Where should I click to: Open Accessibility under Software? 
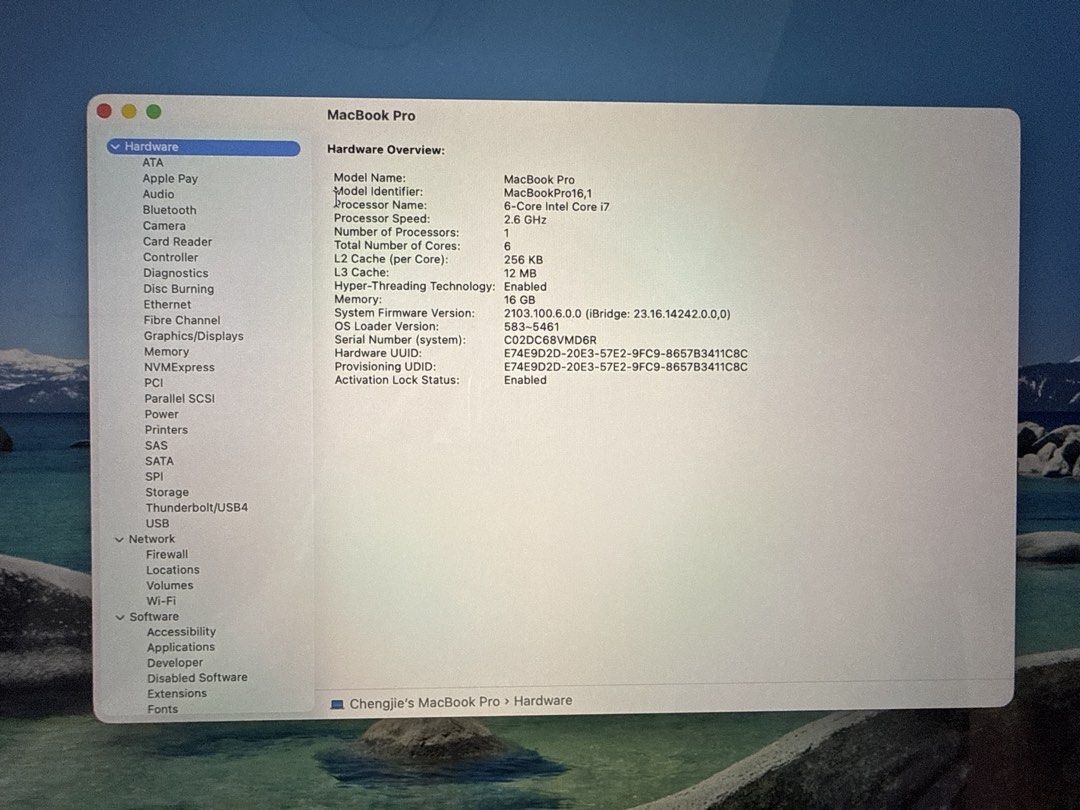click(181, 632)
